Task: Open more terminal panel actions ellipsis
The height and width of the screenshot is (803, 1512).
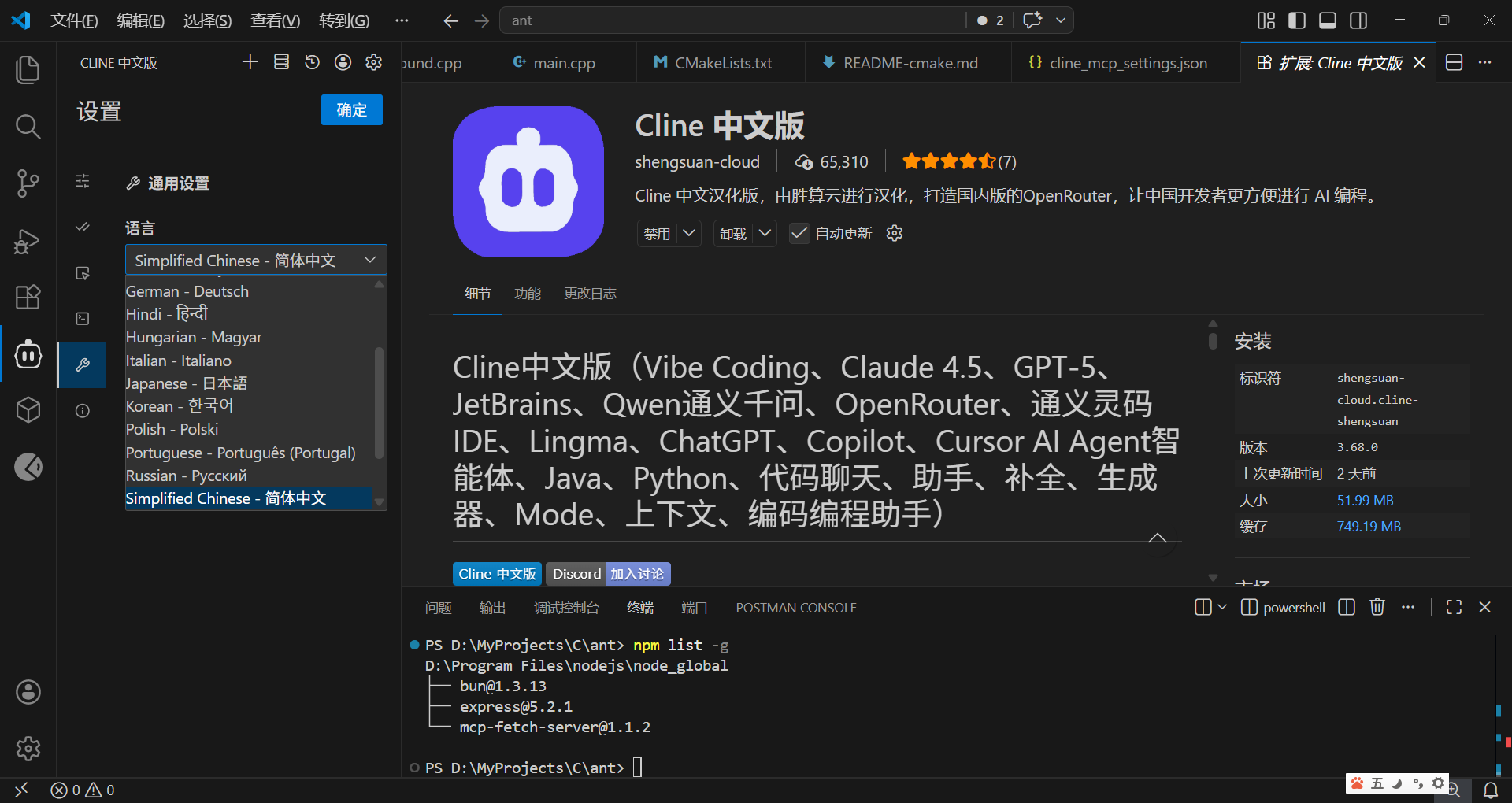Action: (x=1408, y=607)
